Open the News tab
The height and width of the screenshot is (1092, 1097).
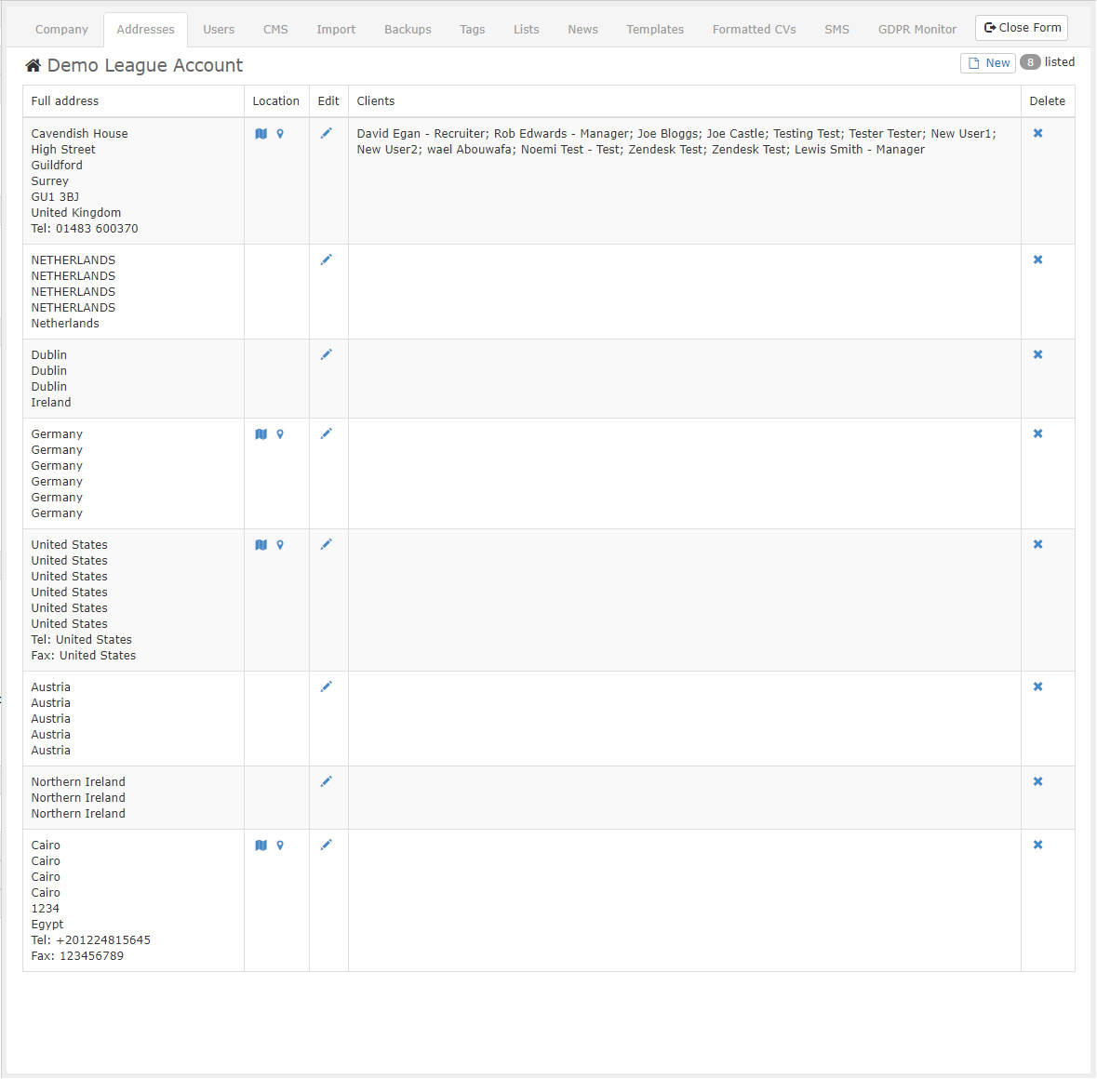coord(582,30)
